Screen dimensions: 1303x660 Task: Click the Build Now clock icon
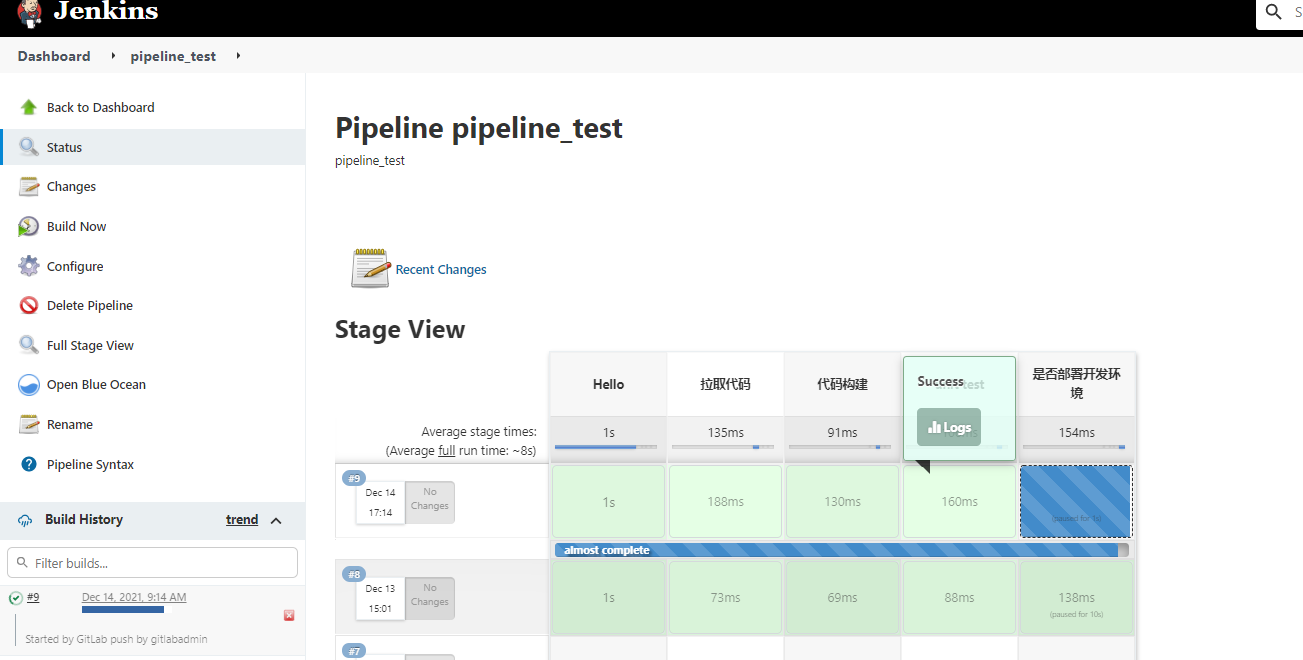click(x=29, y=226)
